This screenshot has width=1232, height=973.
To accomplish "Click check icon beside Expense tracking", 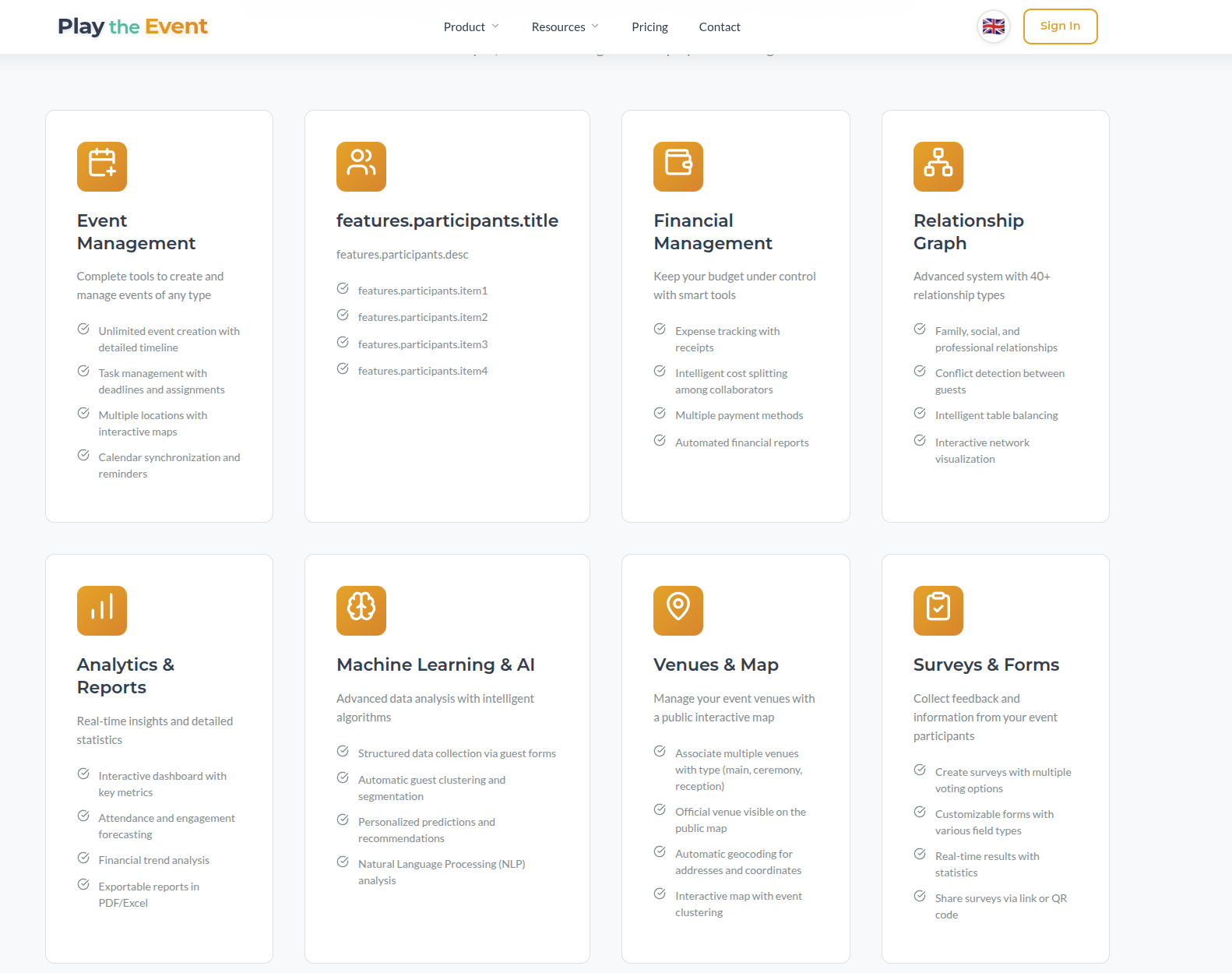I will click(660, 329).
